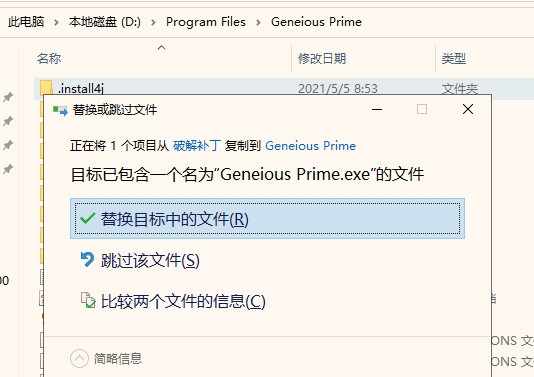This screenshot has width=534, height=377.
Task: Expand breadcrumb arrow after 此电脑
Action: [x=56, y=22]
